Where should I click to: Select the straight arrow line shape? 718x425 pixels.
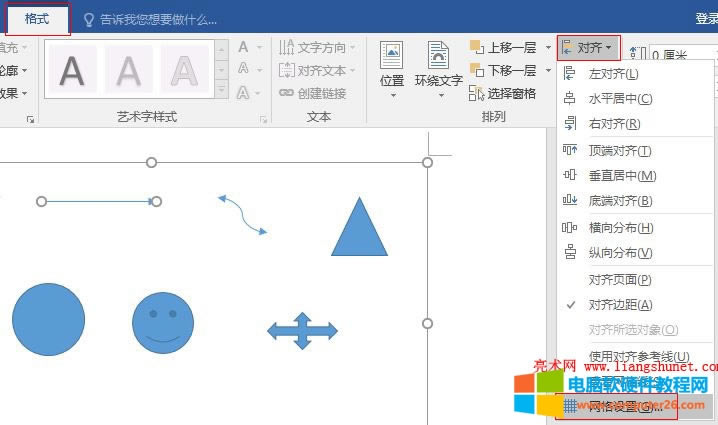pos(99,202)
